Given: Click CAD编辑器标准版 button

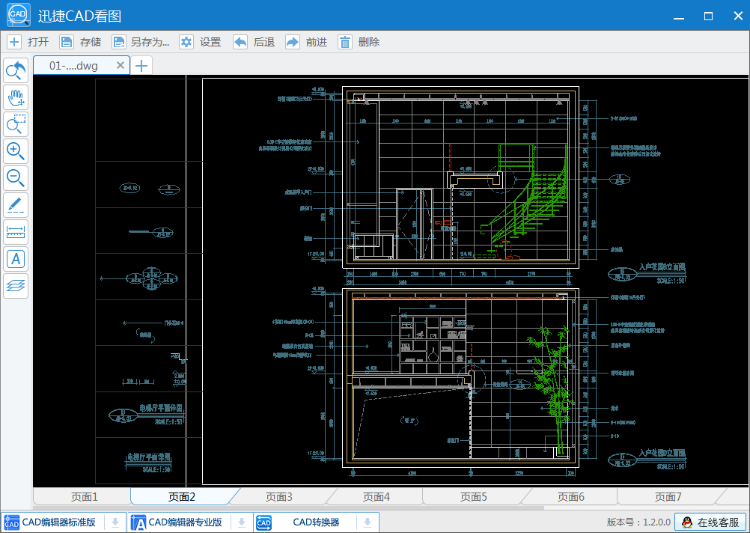Looking at the screenshot, I should (53, 522).
